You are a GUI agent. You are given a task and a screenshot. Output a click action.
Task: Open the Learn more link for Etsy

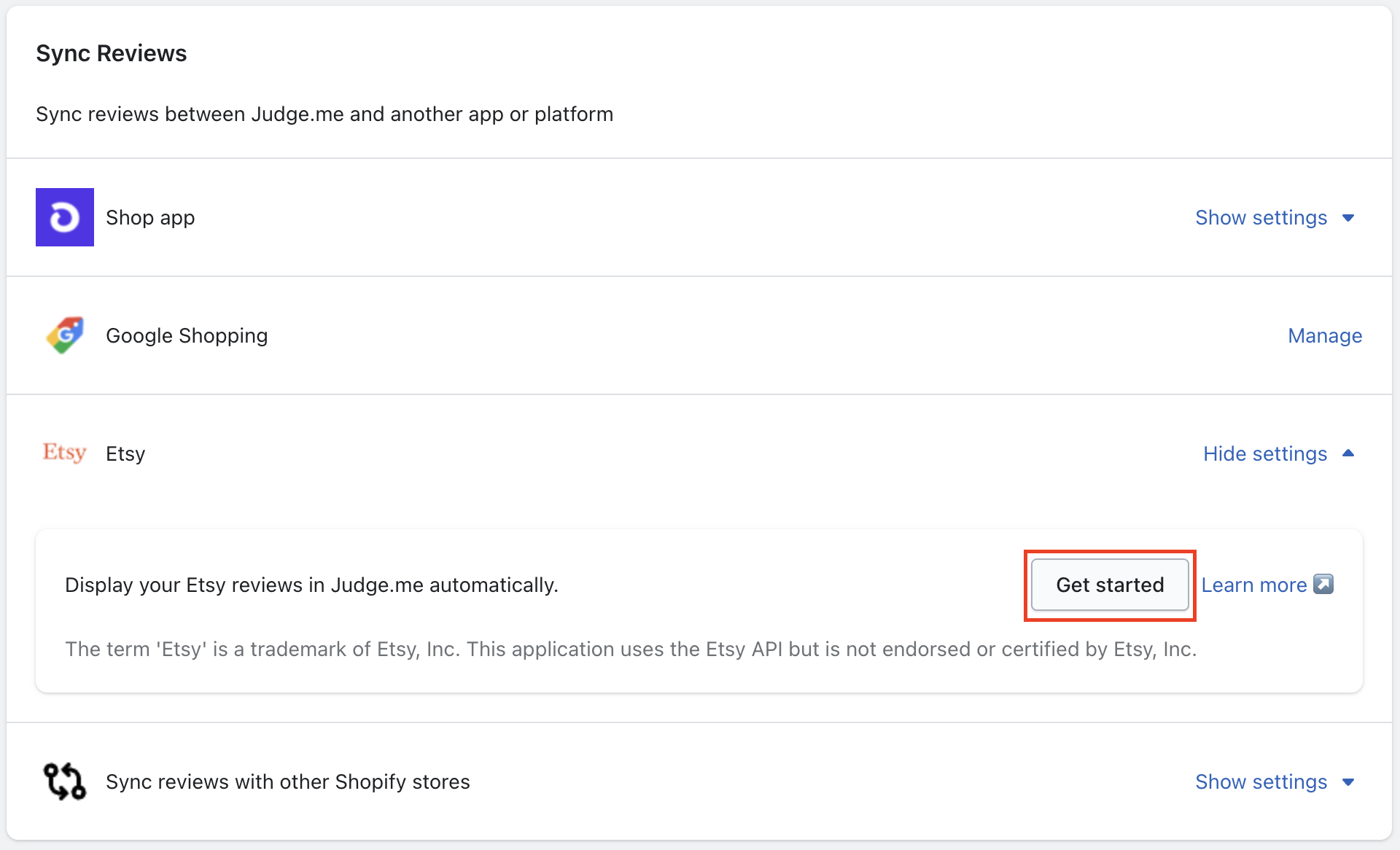pyautogui.click(x=1253, y=585)
